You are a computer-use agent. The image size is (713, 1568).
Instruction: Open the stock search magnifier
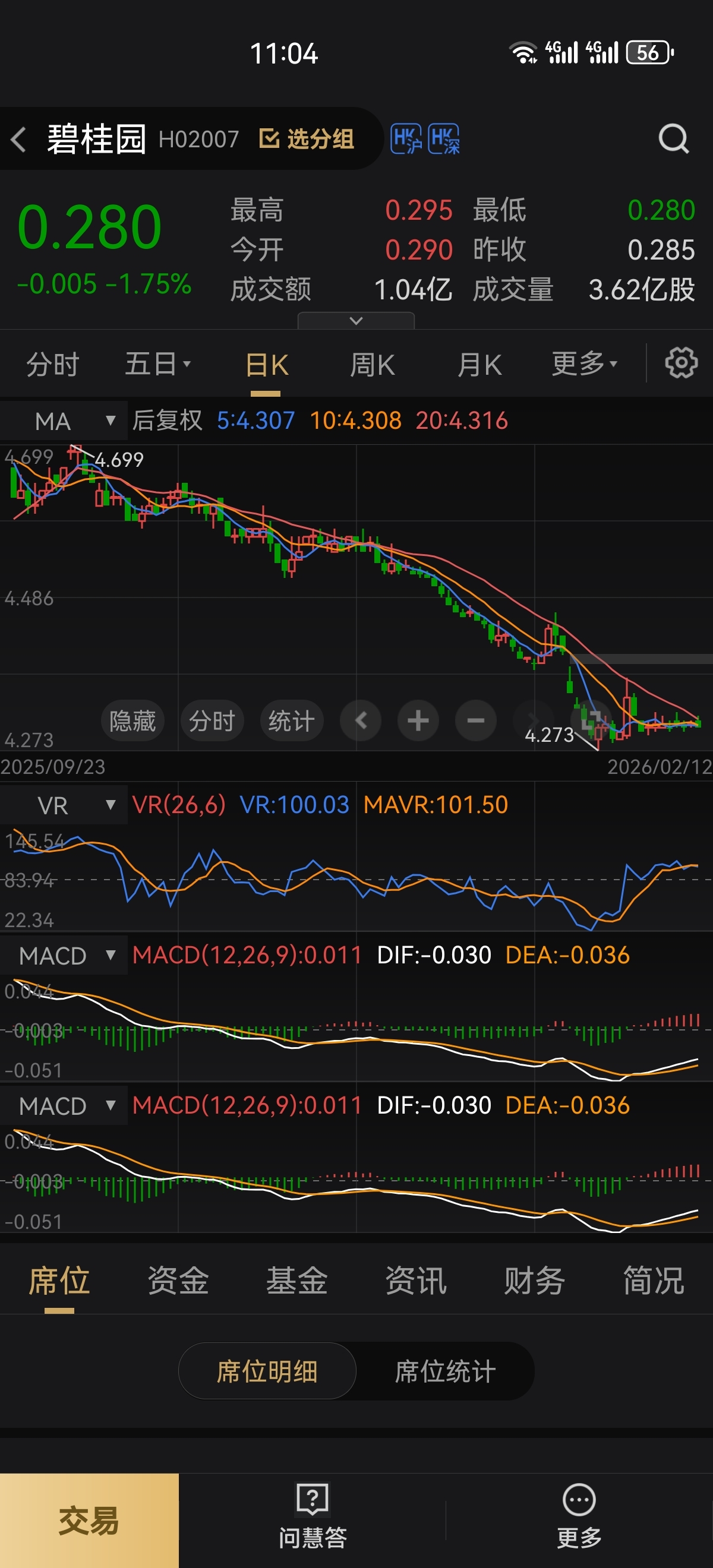[x=673, y=140]
